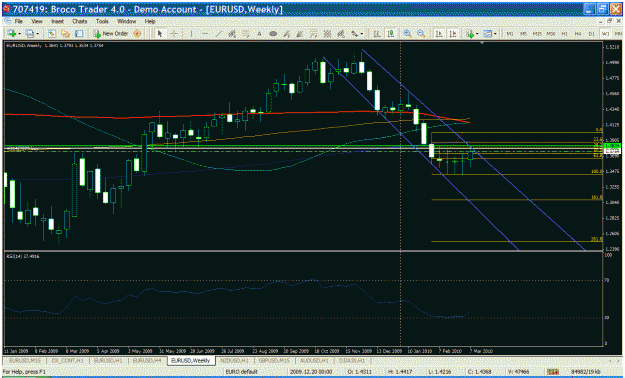Open the DJIA30,H1 chart tab
The height and width of the screenshot is (378, 625).
(x=352, y=360)
